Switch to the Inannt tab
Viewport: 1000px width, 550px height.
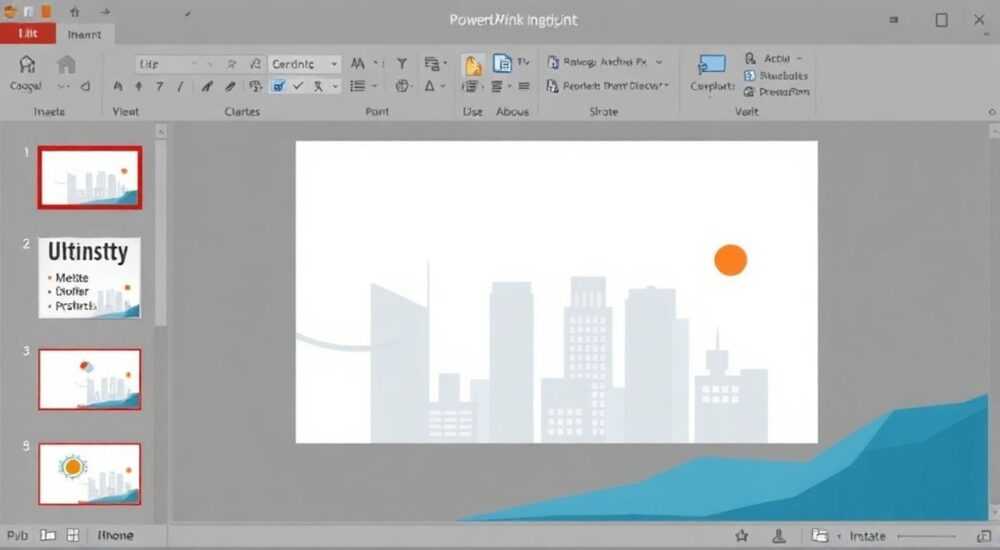pos(85,34)
